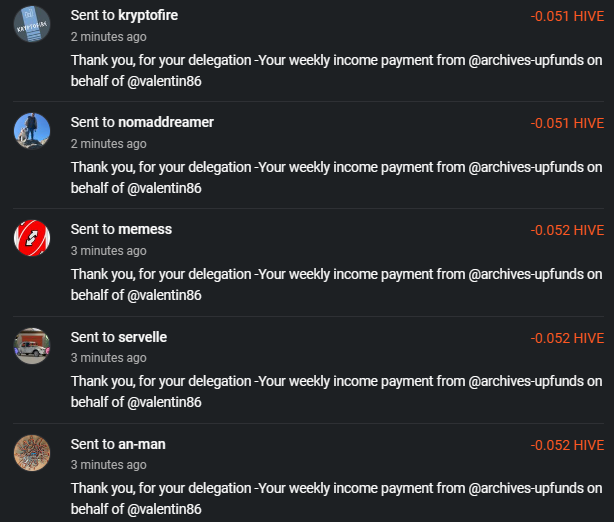Screen dimensions: 614x522
Task: Follow the an-man username link
Action: click(x=142, y=444)
